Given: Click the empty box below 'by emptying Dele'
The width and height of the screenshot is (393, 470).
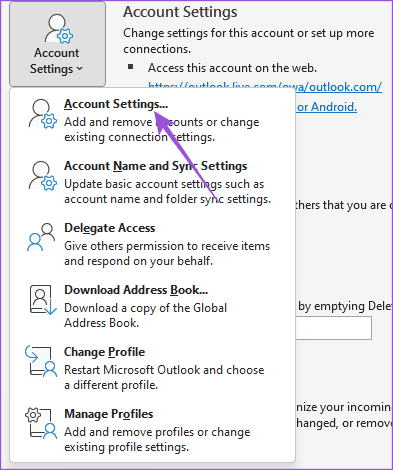Looking at the screenshot, I should (334, 328).
